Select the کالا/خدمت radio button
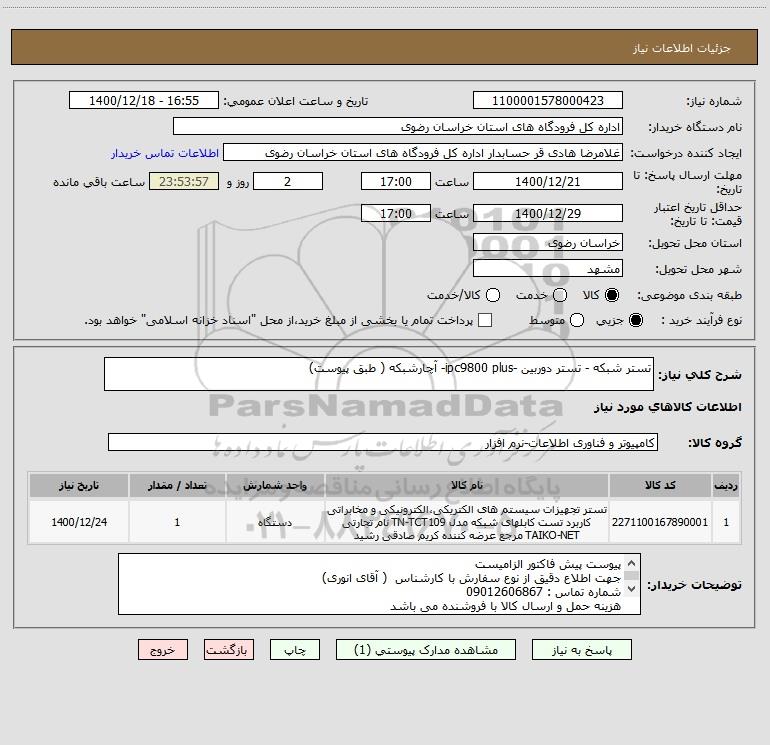This screenshot has height=745, width=770. coord(493,295)
